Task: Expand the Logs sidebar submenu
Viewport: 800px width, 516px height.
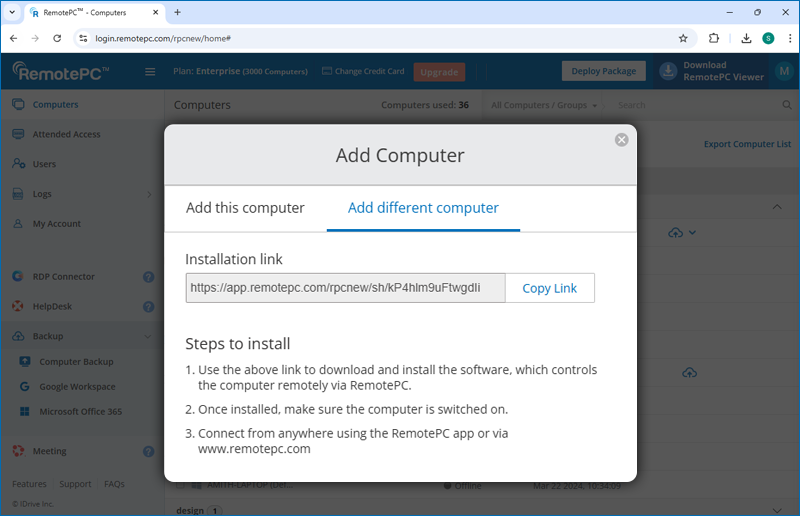Action: pyautogui.click(x=149, y=194)
